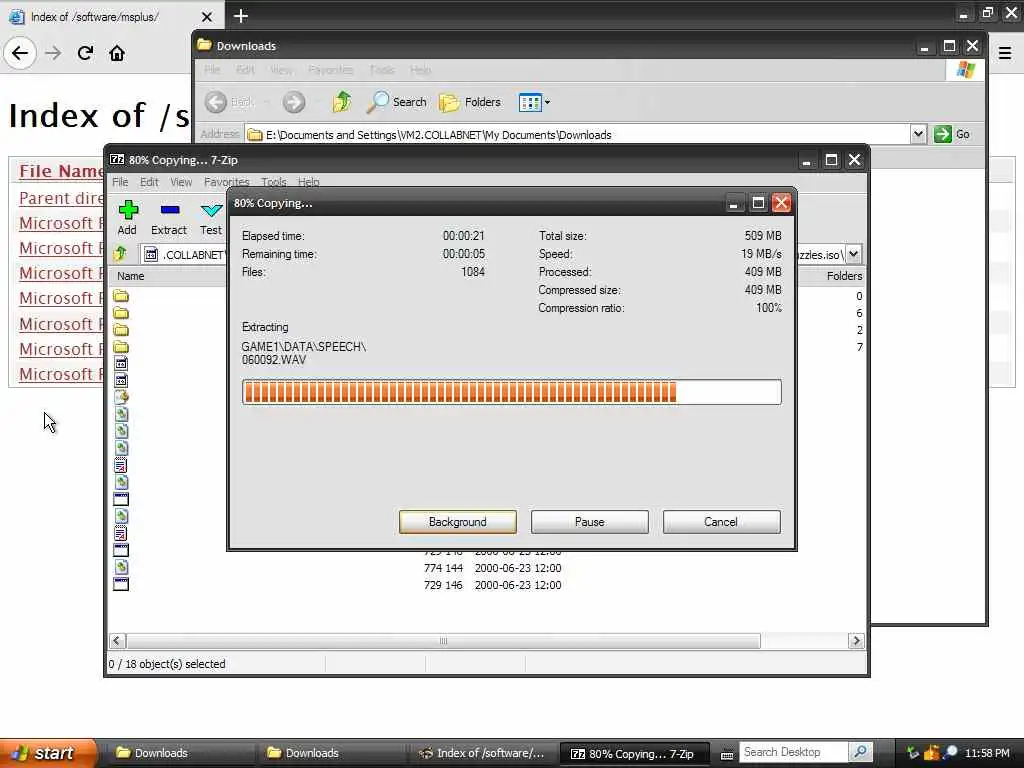This screenshot has height=768, width=1024.
Task: Click the Back button in Downloads toolbar
Action: point(229,102)
